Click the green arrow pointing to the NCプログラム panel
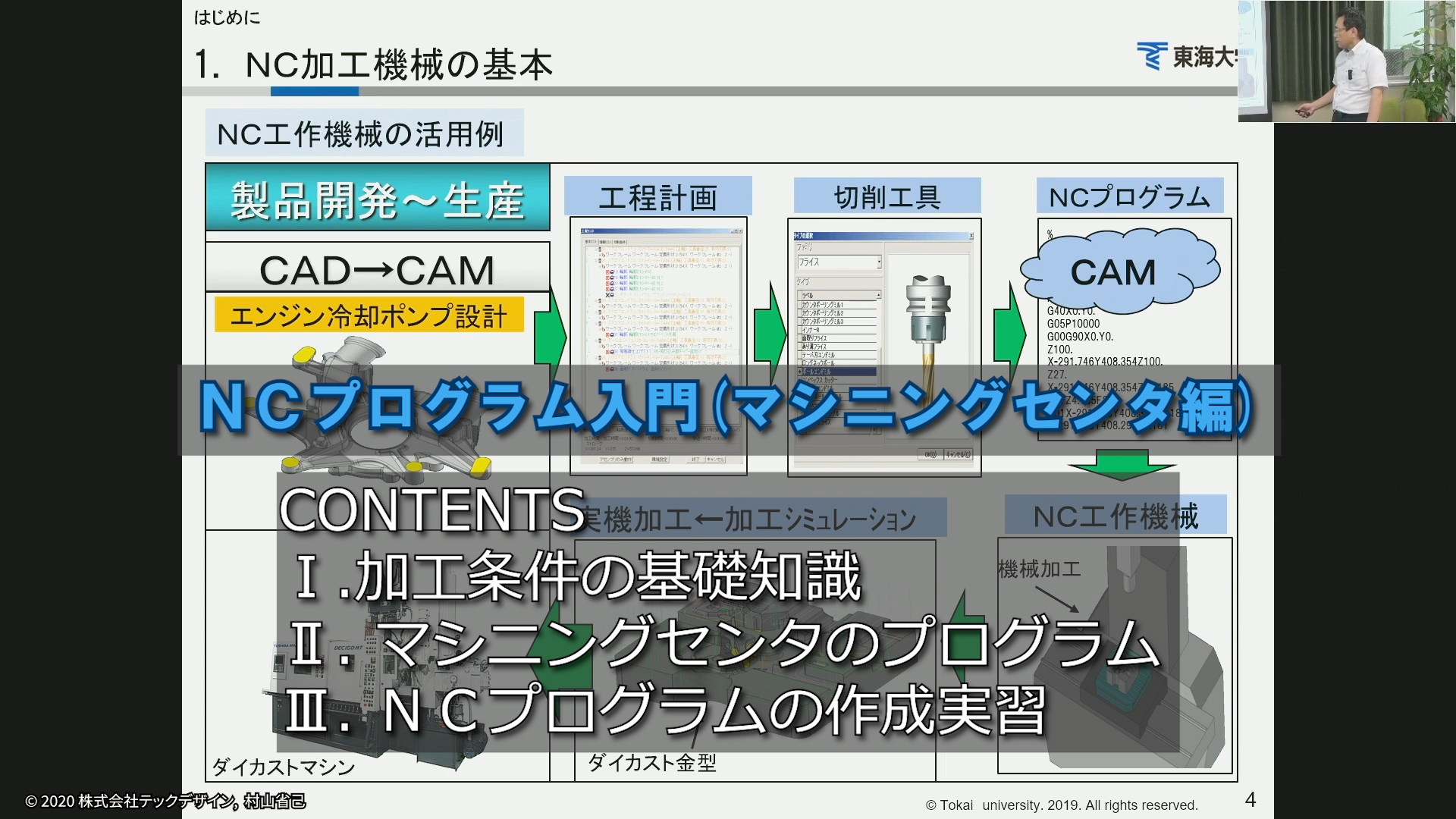The width and height of the screenshot is (1456, 819). pyautogui.click(x=1009, y=334)
